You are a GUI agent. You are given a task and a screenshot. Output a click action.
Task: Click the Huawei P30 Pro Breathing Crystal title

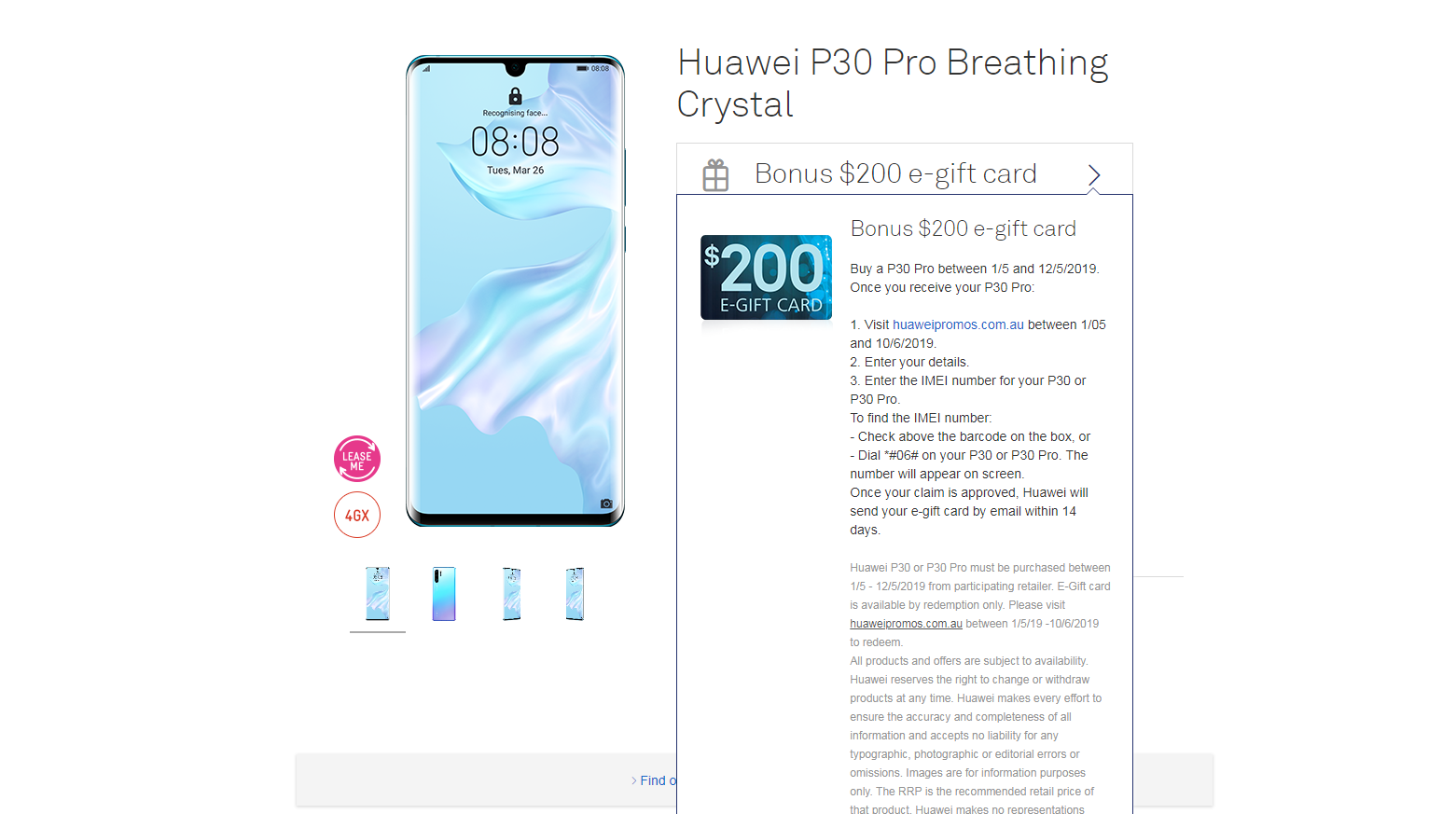point(893,83)
